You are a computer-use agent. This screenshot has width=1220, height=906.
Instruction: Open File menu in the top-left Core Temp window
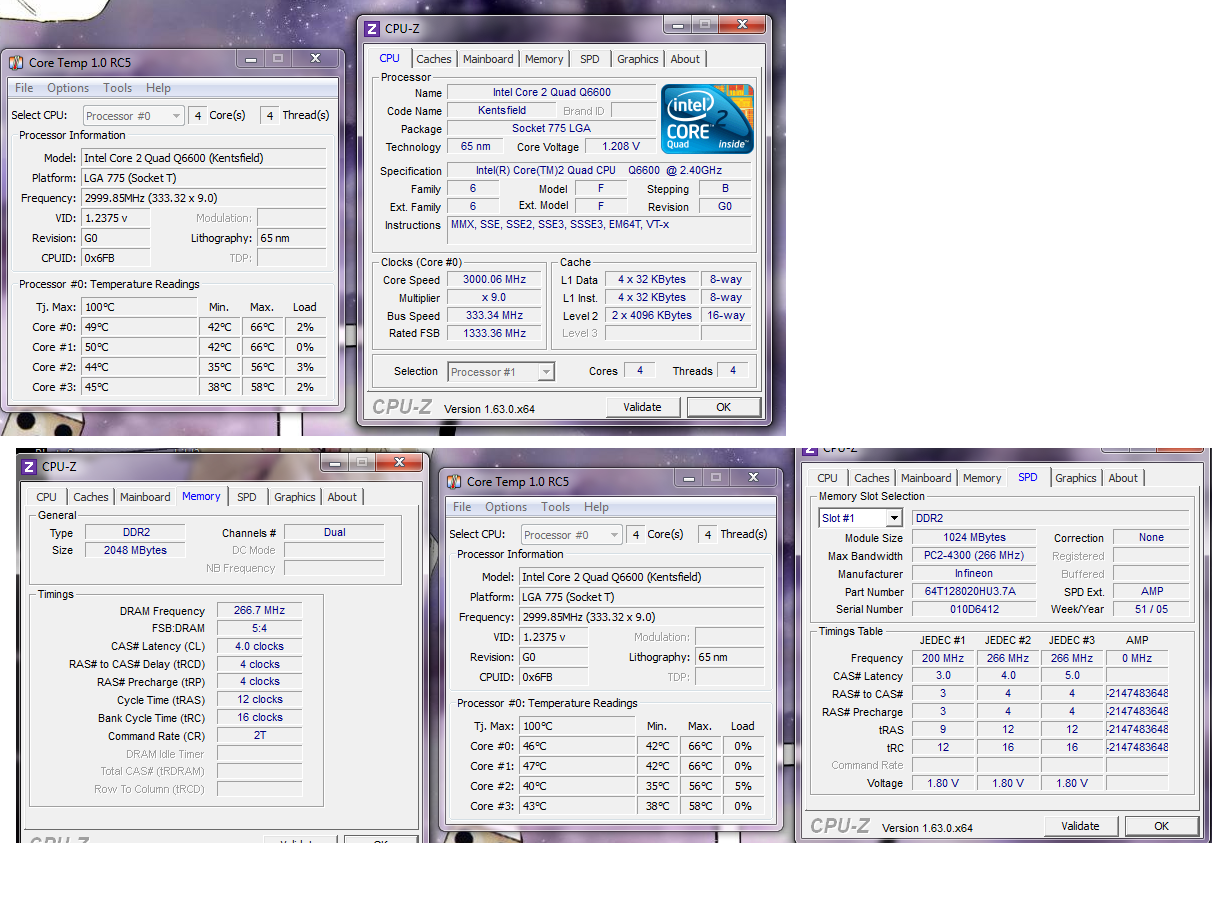tap(24, 88)
